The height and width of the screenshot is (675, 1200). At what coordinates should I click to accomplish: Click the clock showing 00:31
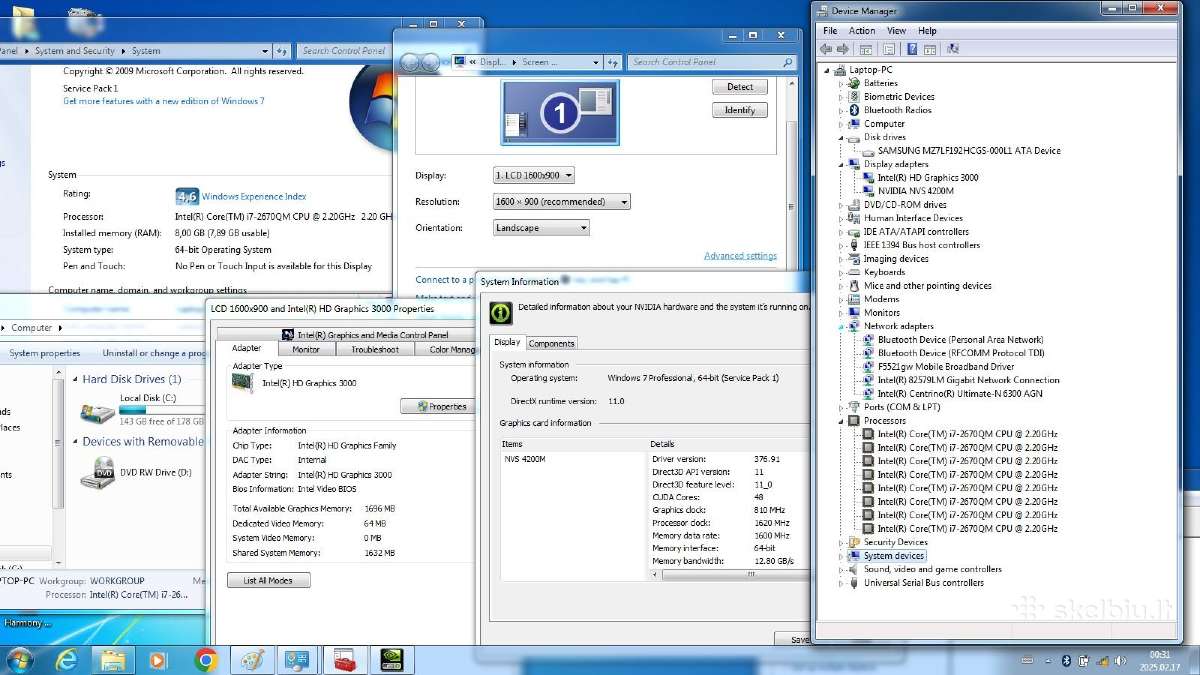pos(1160,655)
